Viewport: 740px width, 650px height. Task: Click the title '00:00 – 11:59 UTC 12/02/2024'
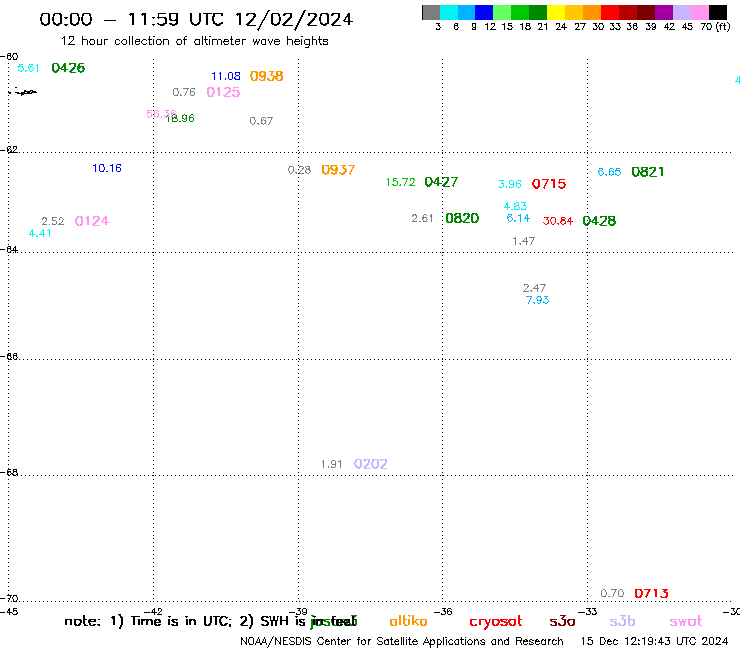[196, 20]
